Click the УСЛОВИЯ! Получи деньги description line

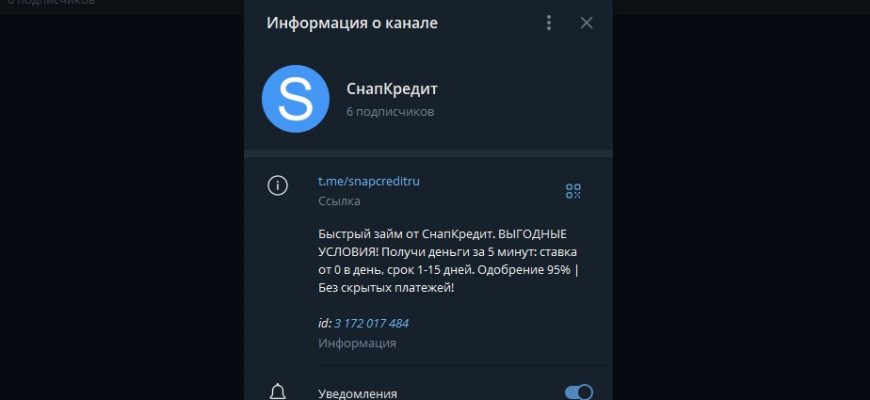pyautogui.click(x=448, y=252)
